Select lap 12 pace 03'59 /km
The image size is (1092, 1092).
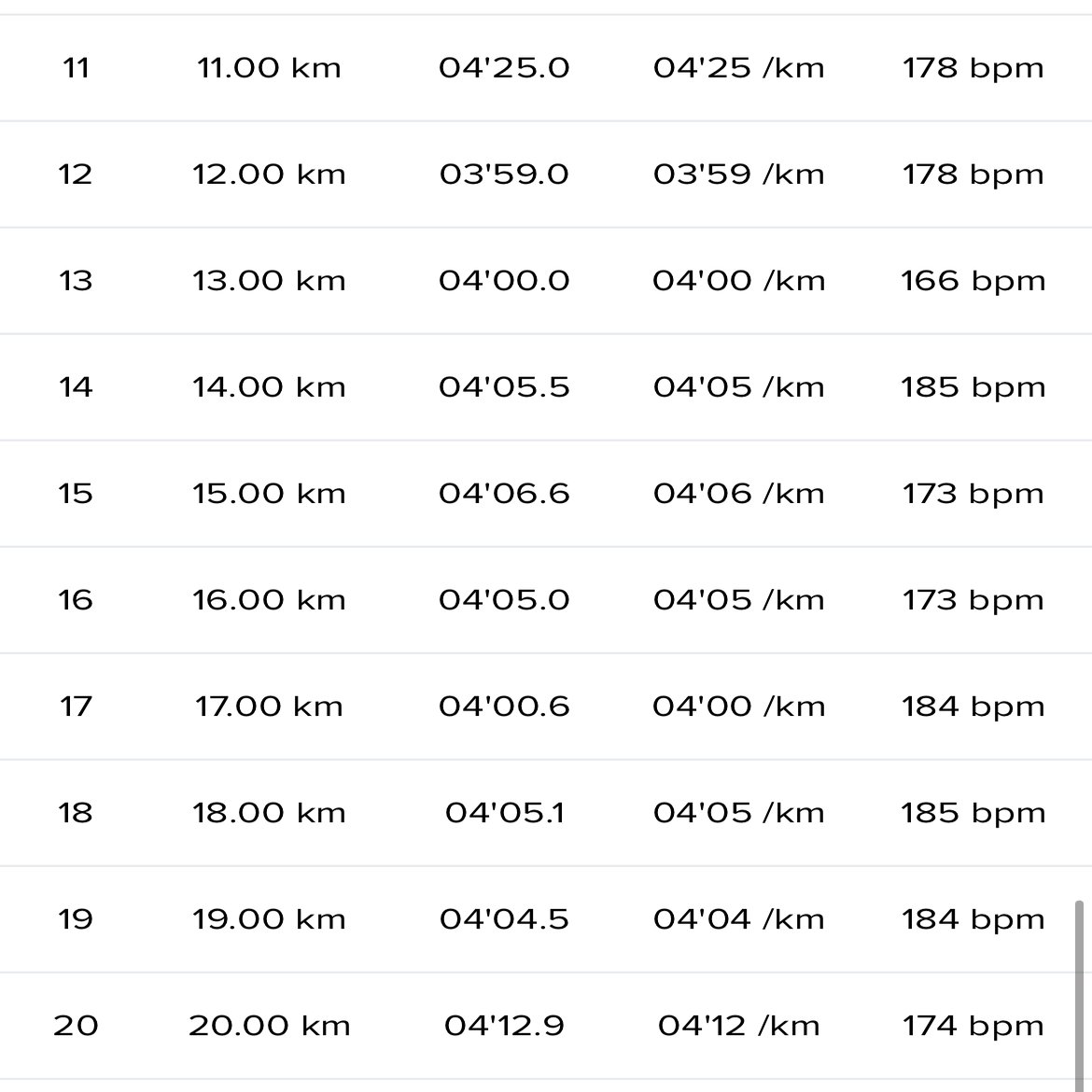click(x=738, y=175)
